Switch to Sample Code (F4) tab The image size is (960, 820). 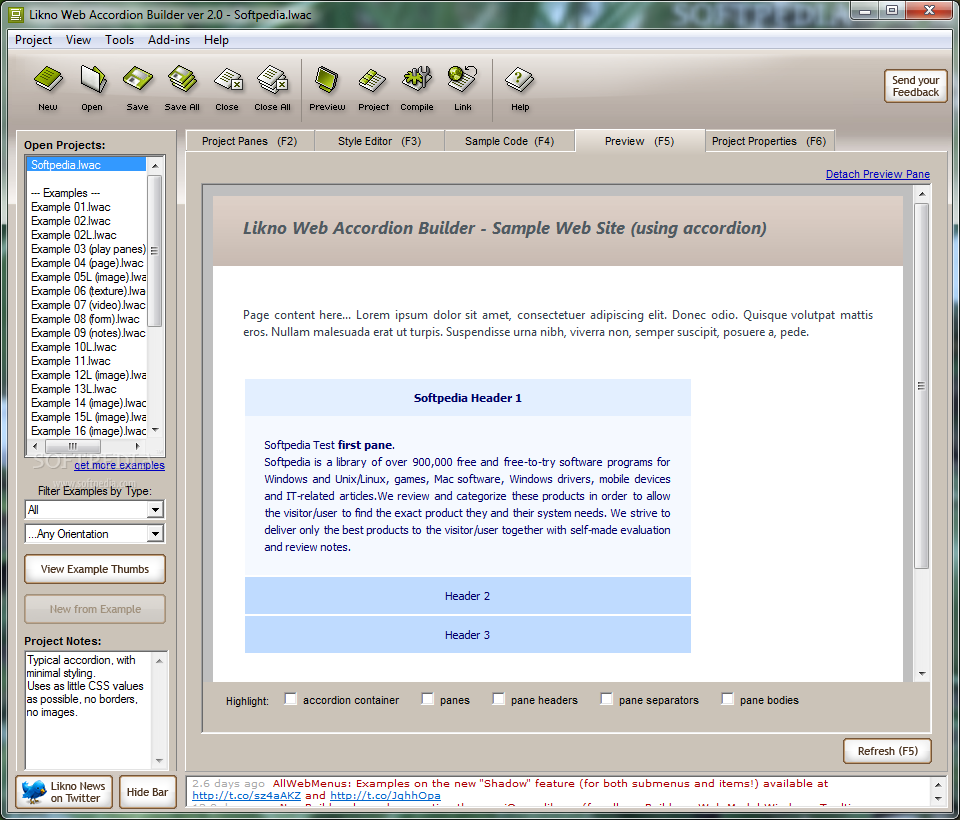(x=509, y=141)
